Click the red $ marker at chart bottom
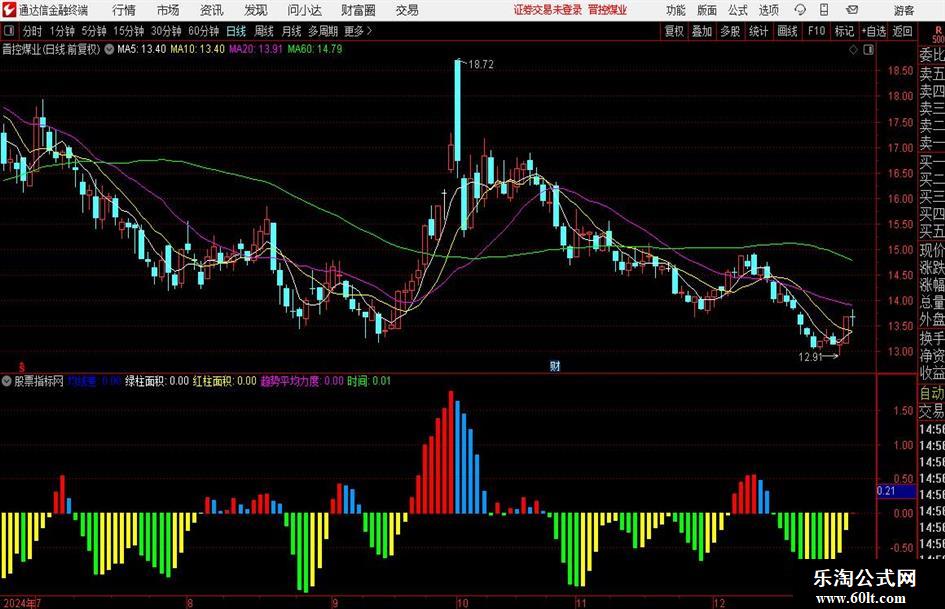Image resolution: width=945 pixels, height=609 pixels. click(x=22, y=367)
